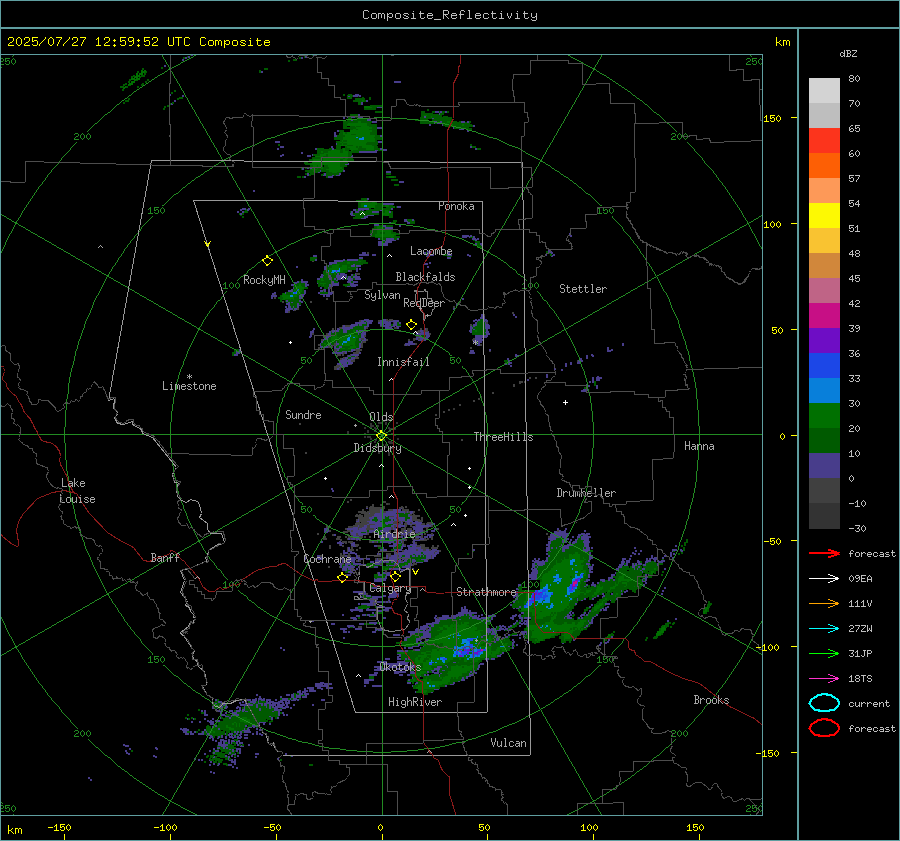Click the yellow radar site diamond at Didsbury

(x=381, y=436)
